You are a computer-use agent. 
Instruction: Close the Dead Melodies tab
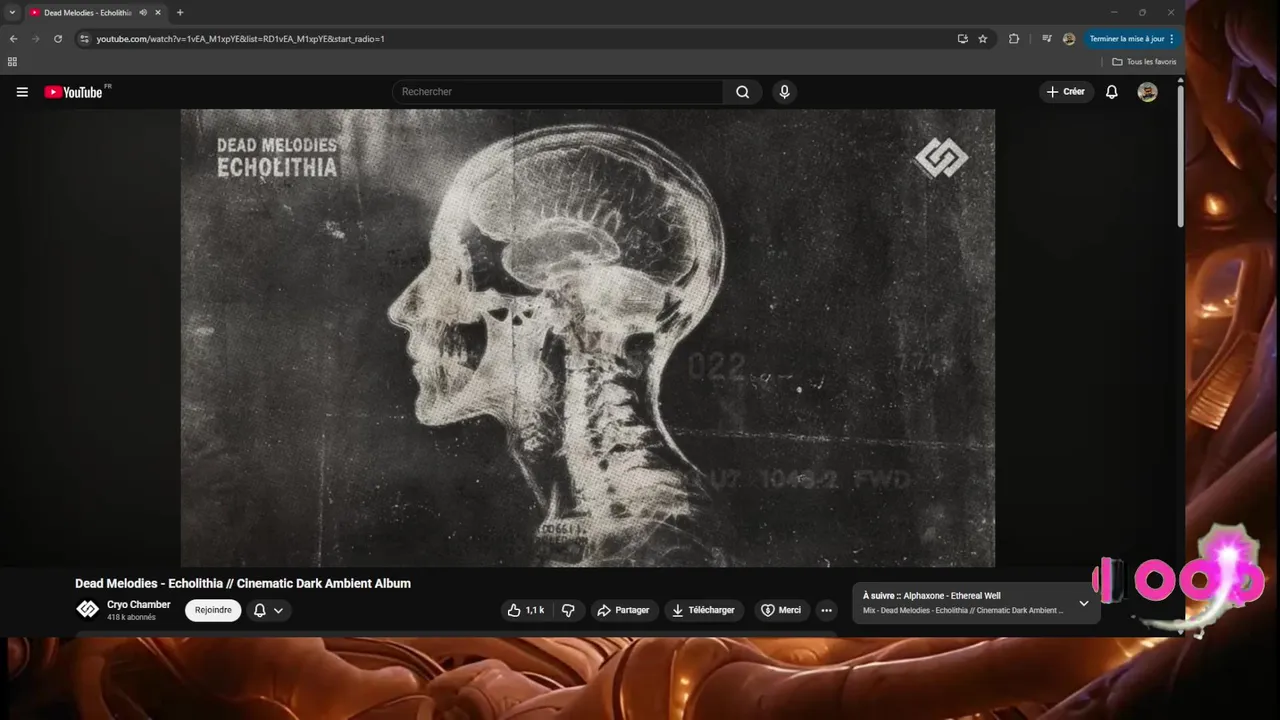pos(157,13)
